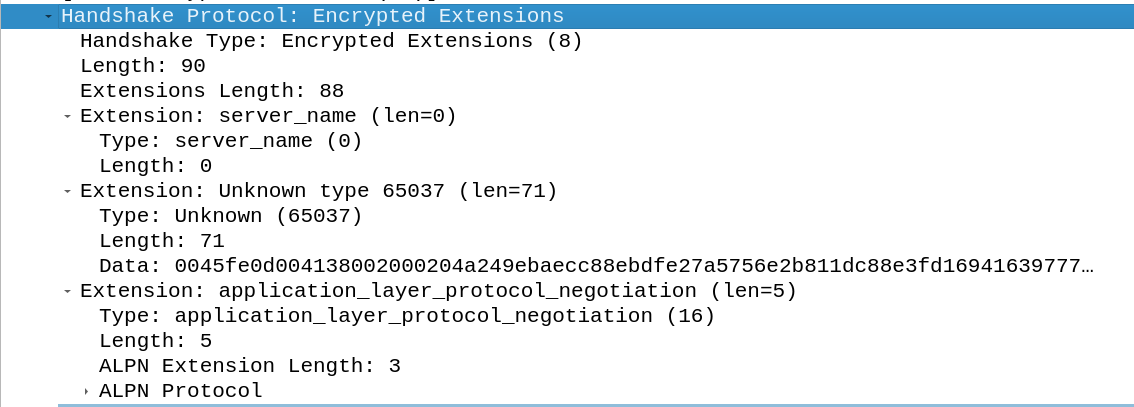Select the Data hex bytes row
Viewport: 1134px width, 407px height.
click(x=597, y=266)
